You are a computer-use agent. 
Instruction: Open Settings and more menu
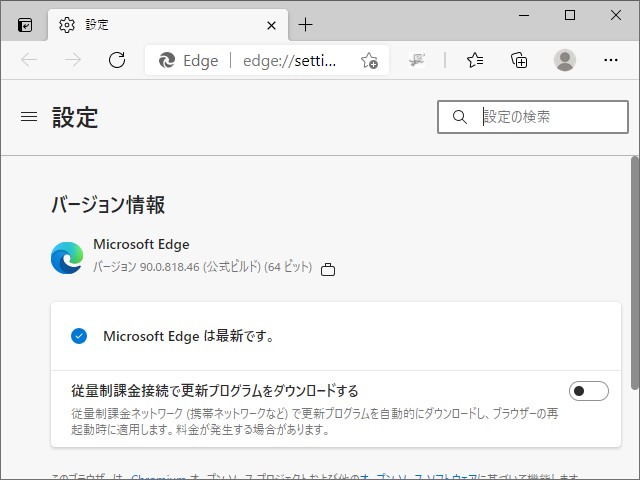tap(611, 60)
